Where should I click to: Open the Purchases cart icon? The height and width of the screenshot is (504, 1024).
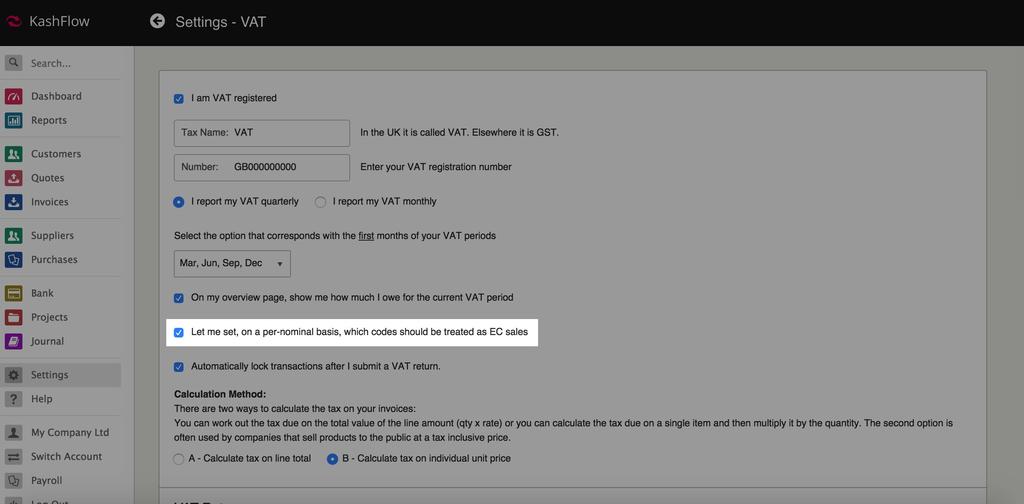(13, 260)
